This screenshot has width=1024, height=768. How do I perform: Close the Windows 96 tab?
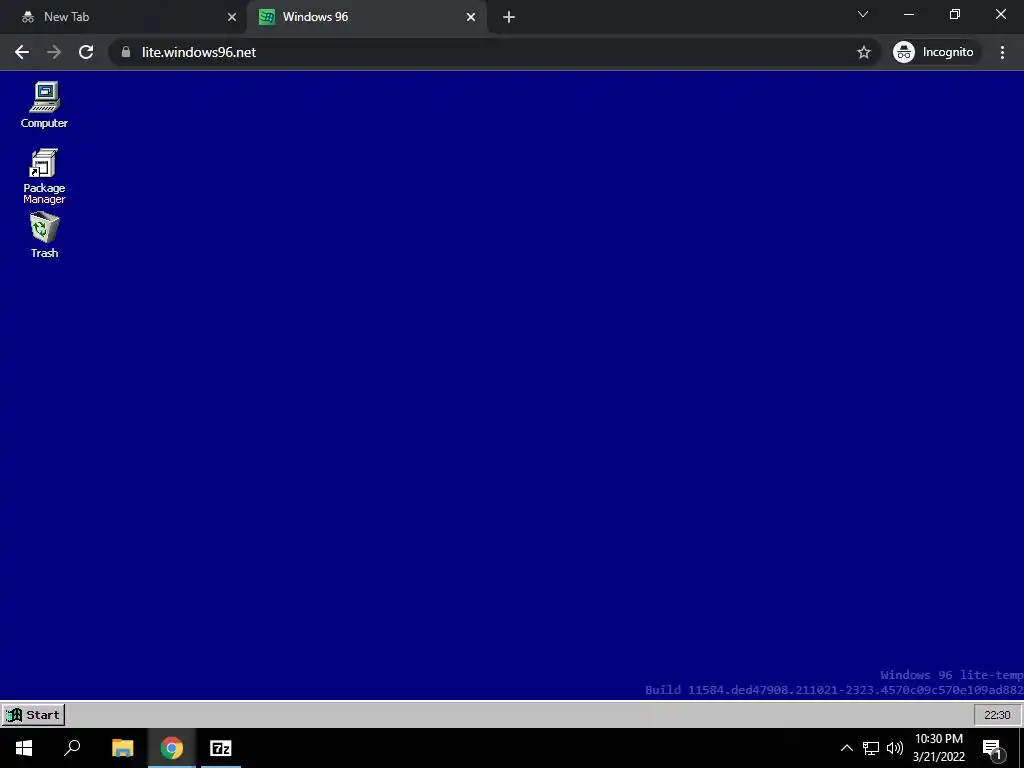[x=471, y=17]
